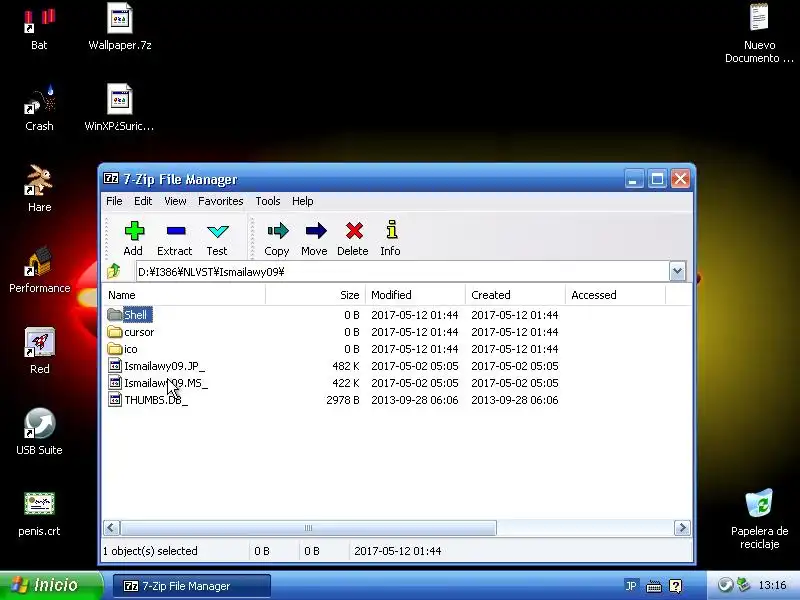
Task: Open the Tools menu
Action: point(268,201)
